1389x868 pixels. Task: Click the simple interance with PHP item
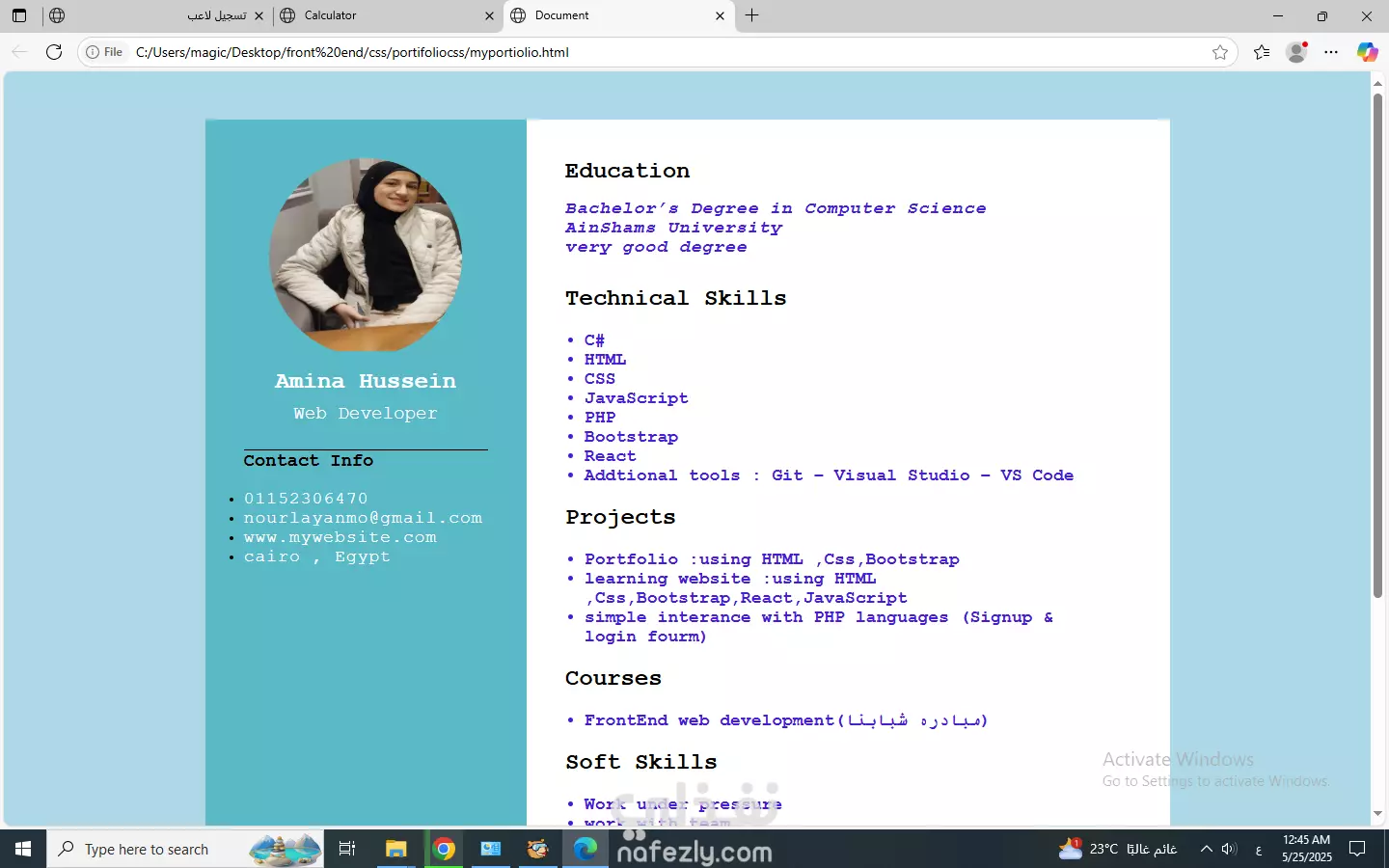click(819, 627)
